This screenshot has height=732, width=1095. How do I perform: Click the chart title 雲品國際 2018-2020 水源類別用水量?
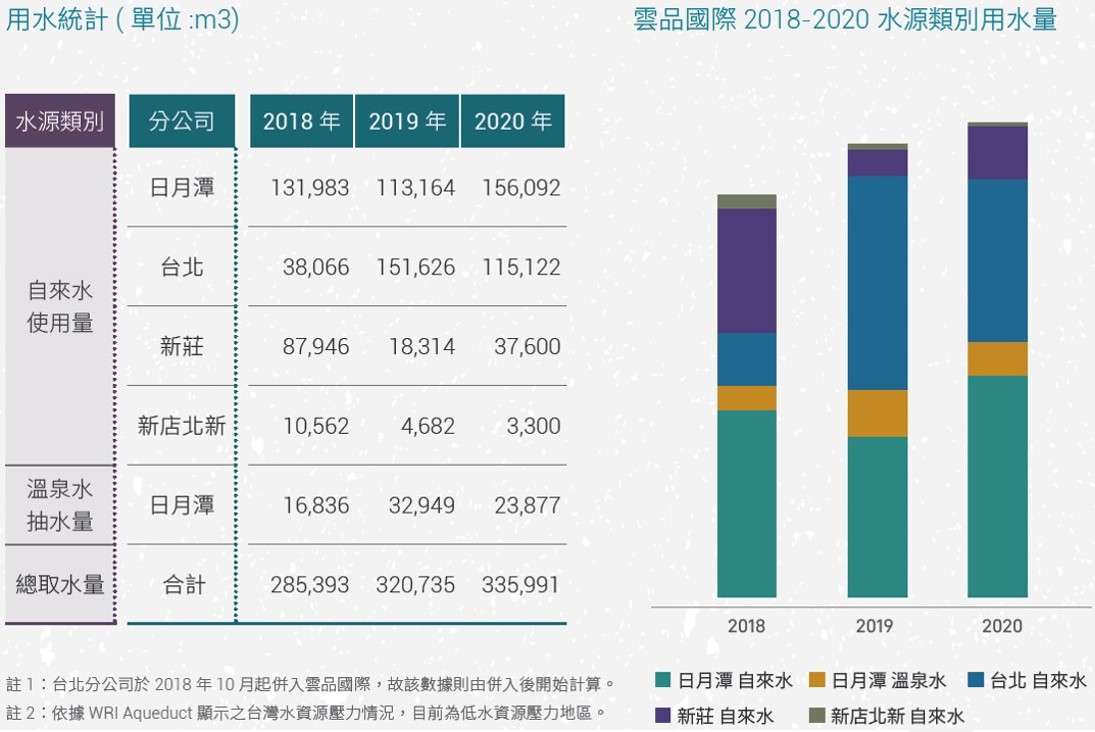845,19
